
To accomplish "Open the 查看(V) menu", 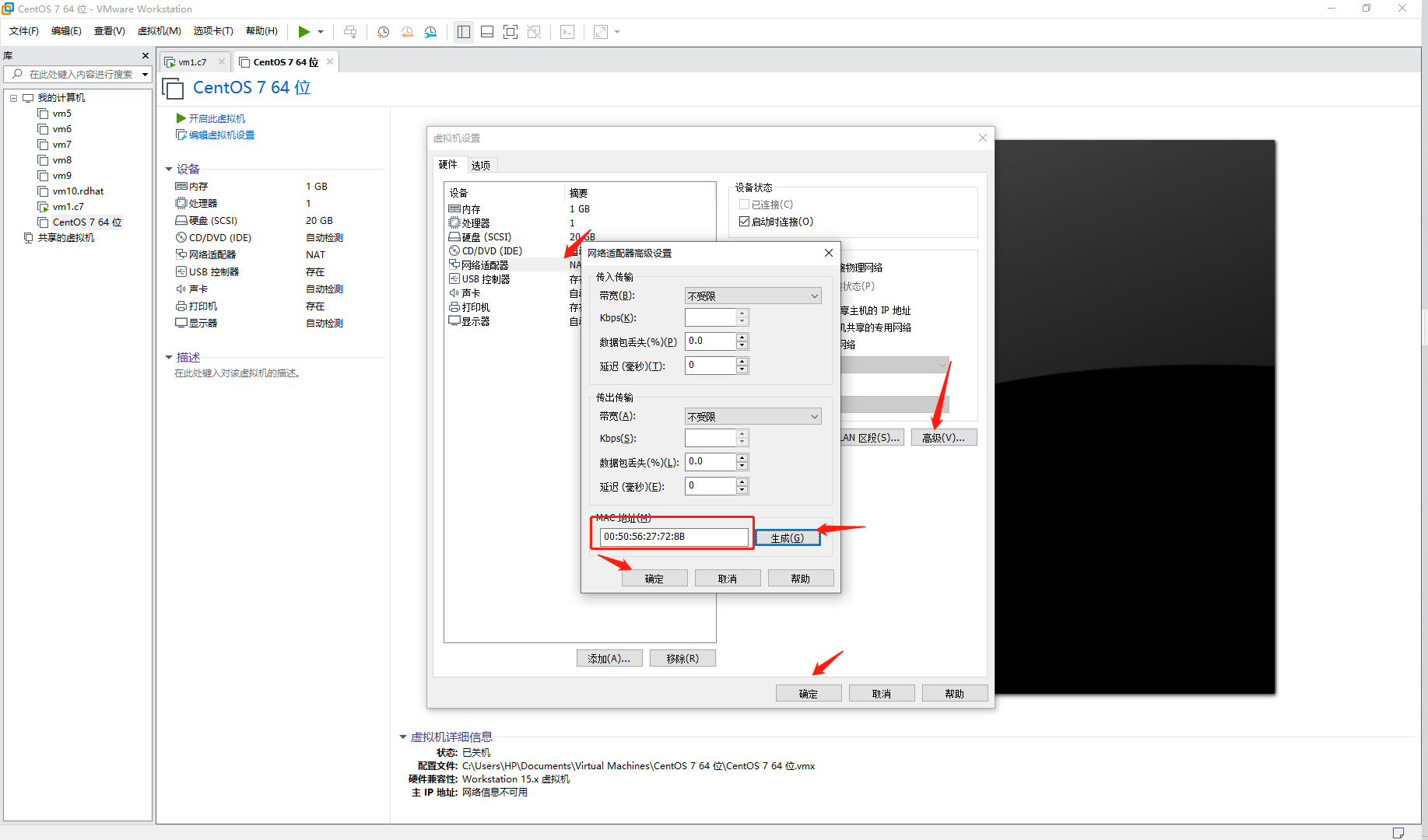I will pos(110,31).
